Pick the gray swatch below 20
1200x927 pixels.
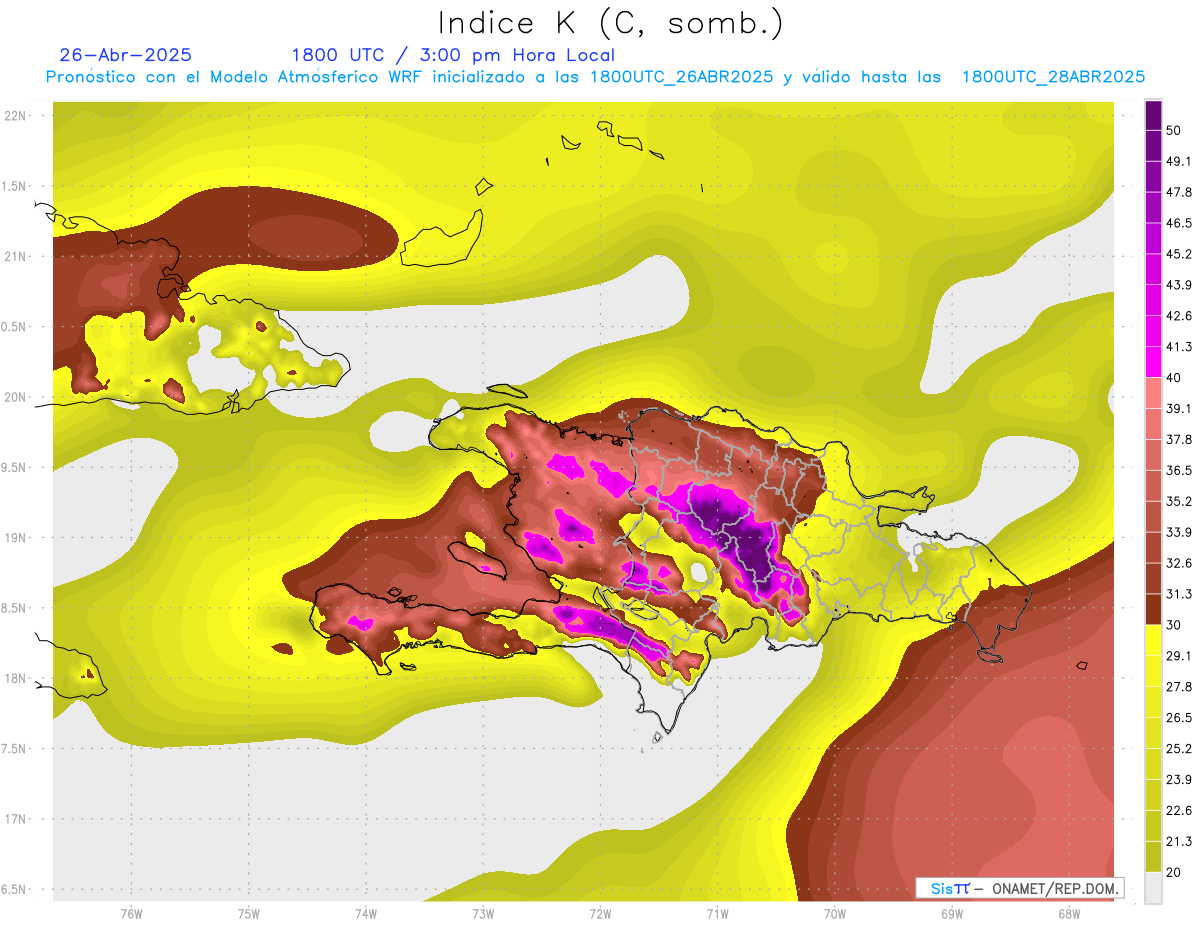tap(1153, 888)
